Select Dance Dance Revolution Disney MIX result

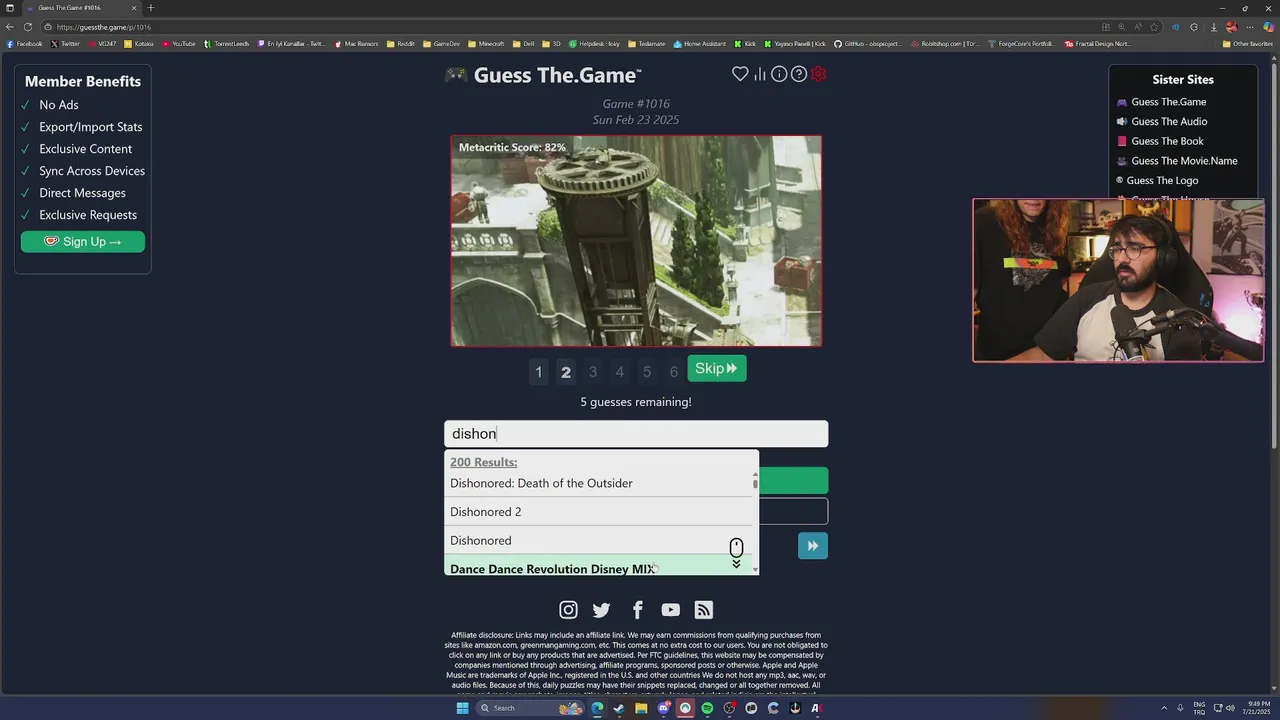[x=600, y=567]
